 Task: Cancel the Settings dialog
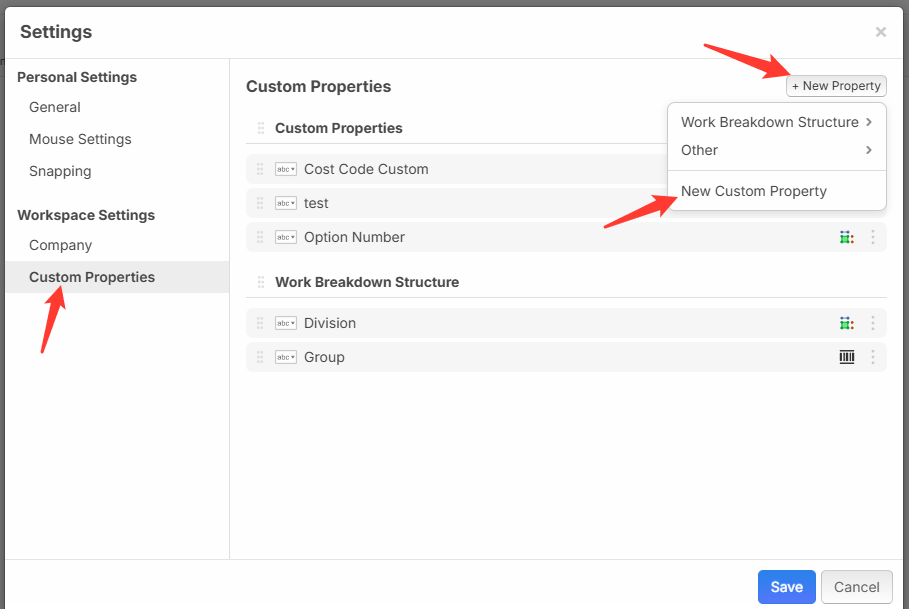[856, 587]
